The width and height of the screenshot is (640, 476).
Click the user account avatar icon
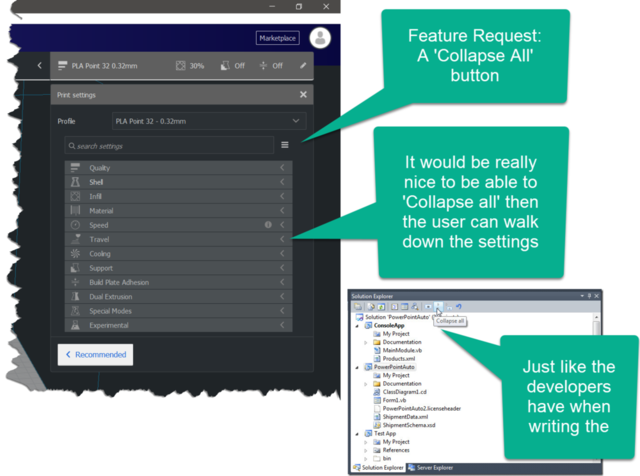click(320, 38)
